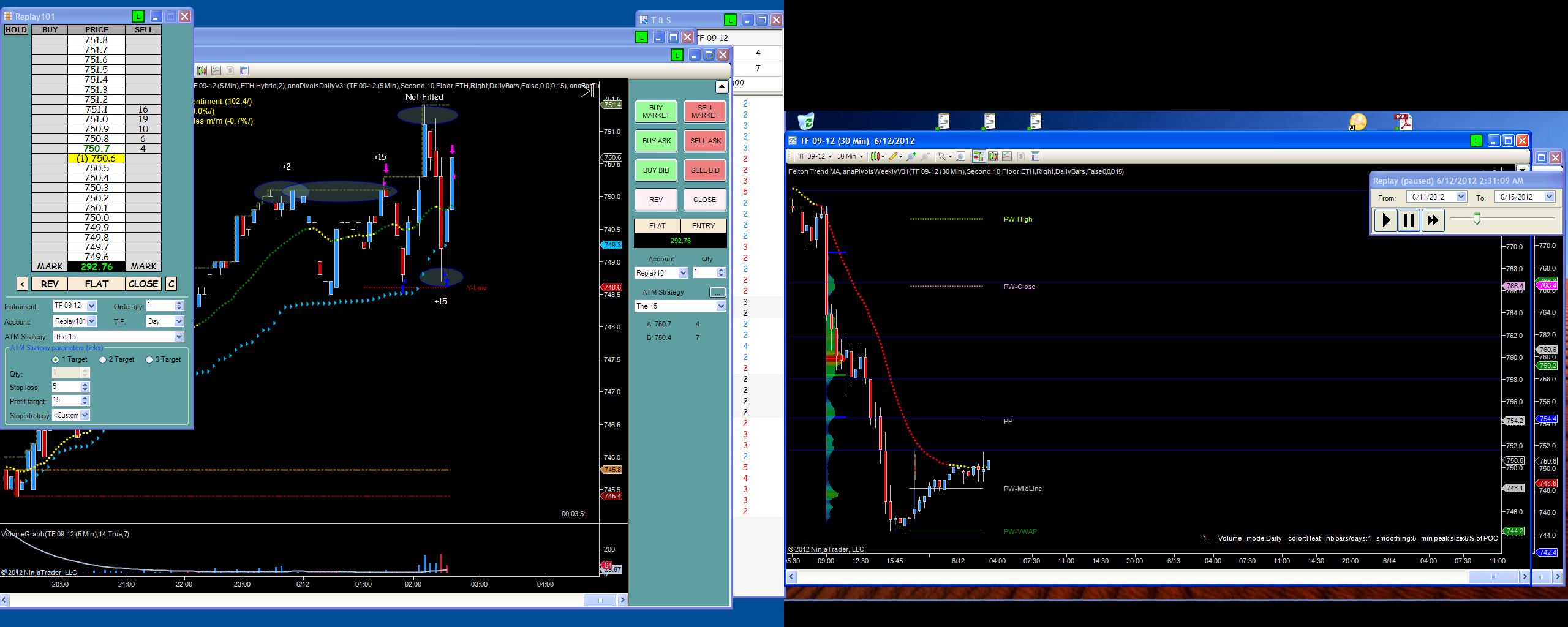Viewport: 1568px width, 627px height.
Task: Open Account dropdown in Chart Trader panel
Action: coord(661,273)
